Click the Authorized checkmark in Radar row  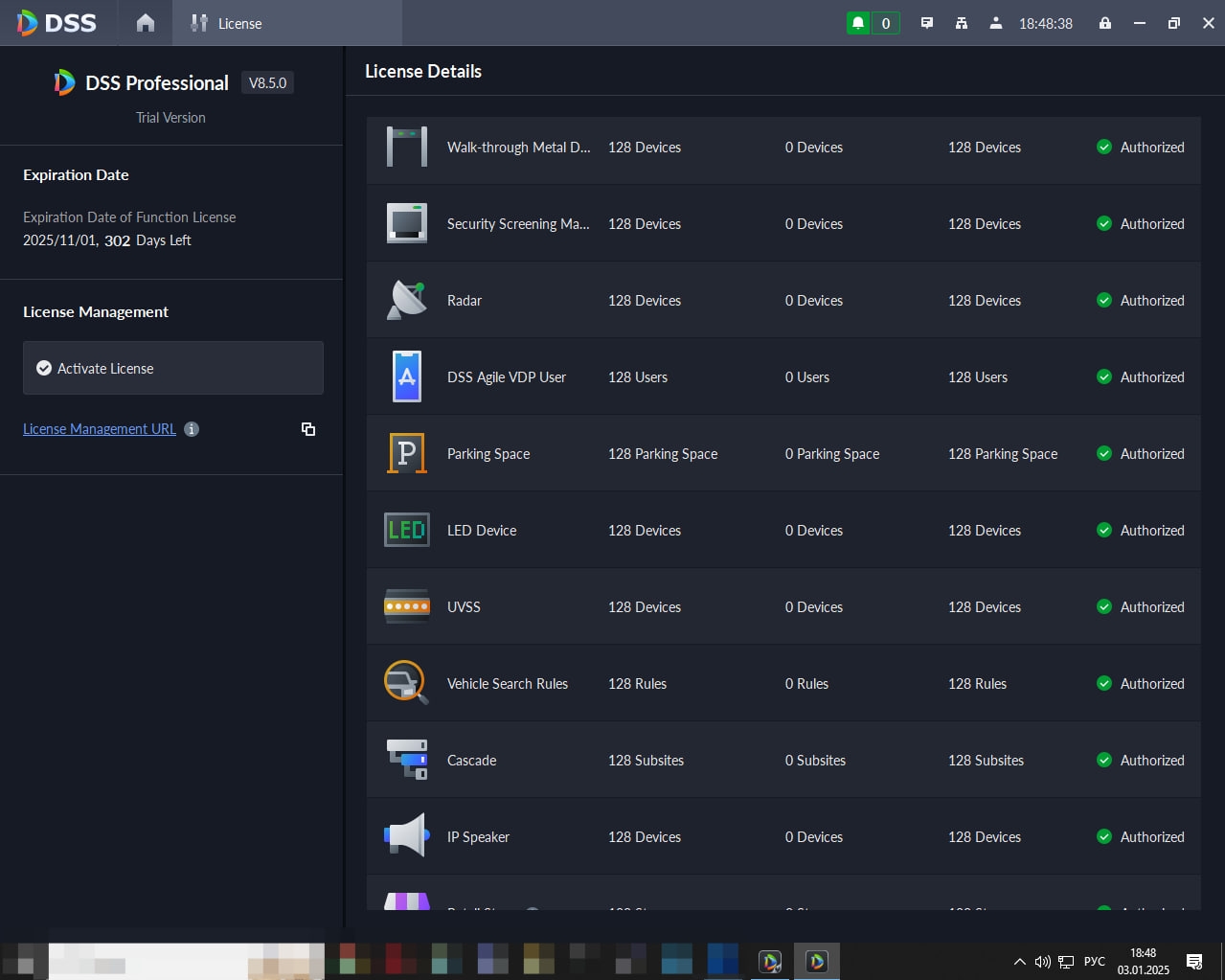click(x=1104, y=300)
